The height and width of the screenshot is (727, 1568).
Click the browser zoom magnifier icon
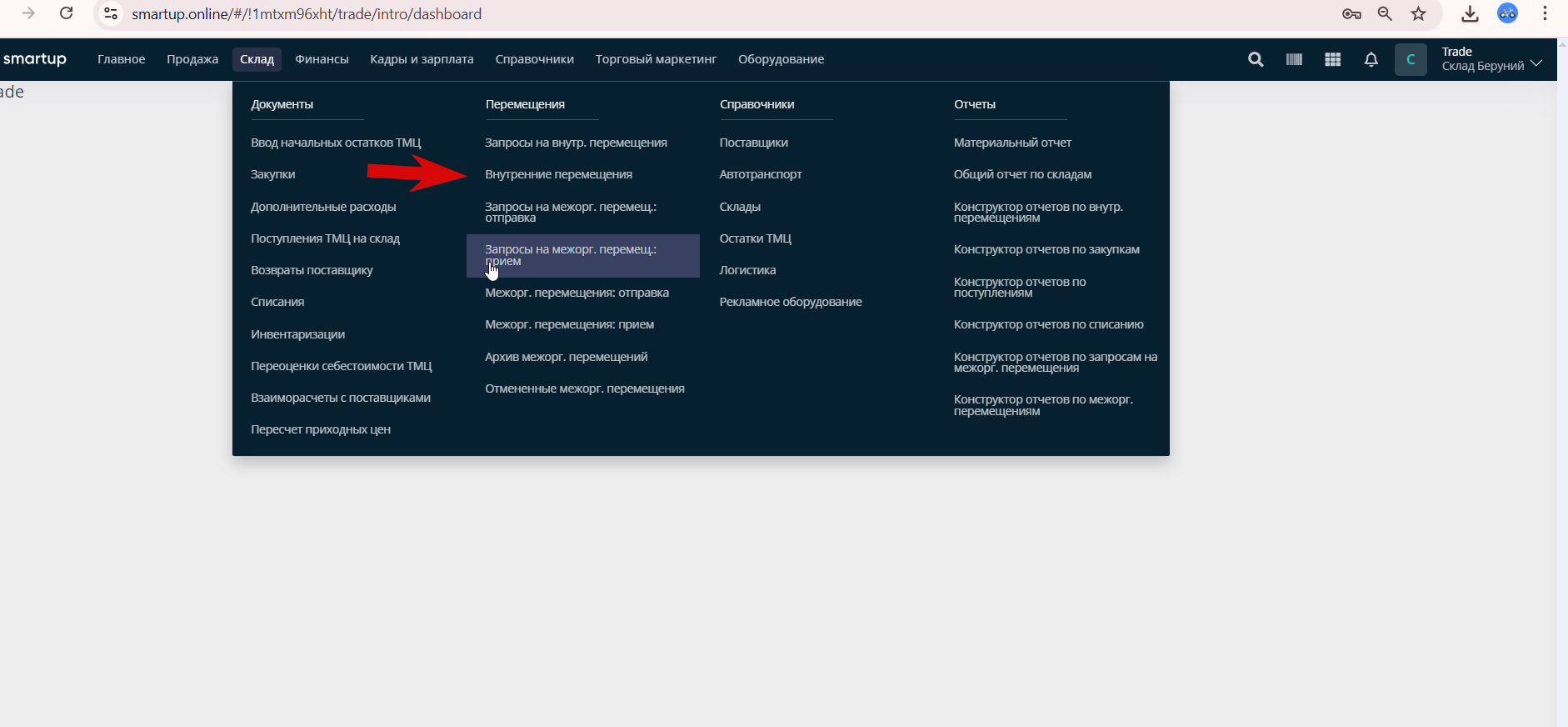1385,13
